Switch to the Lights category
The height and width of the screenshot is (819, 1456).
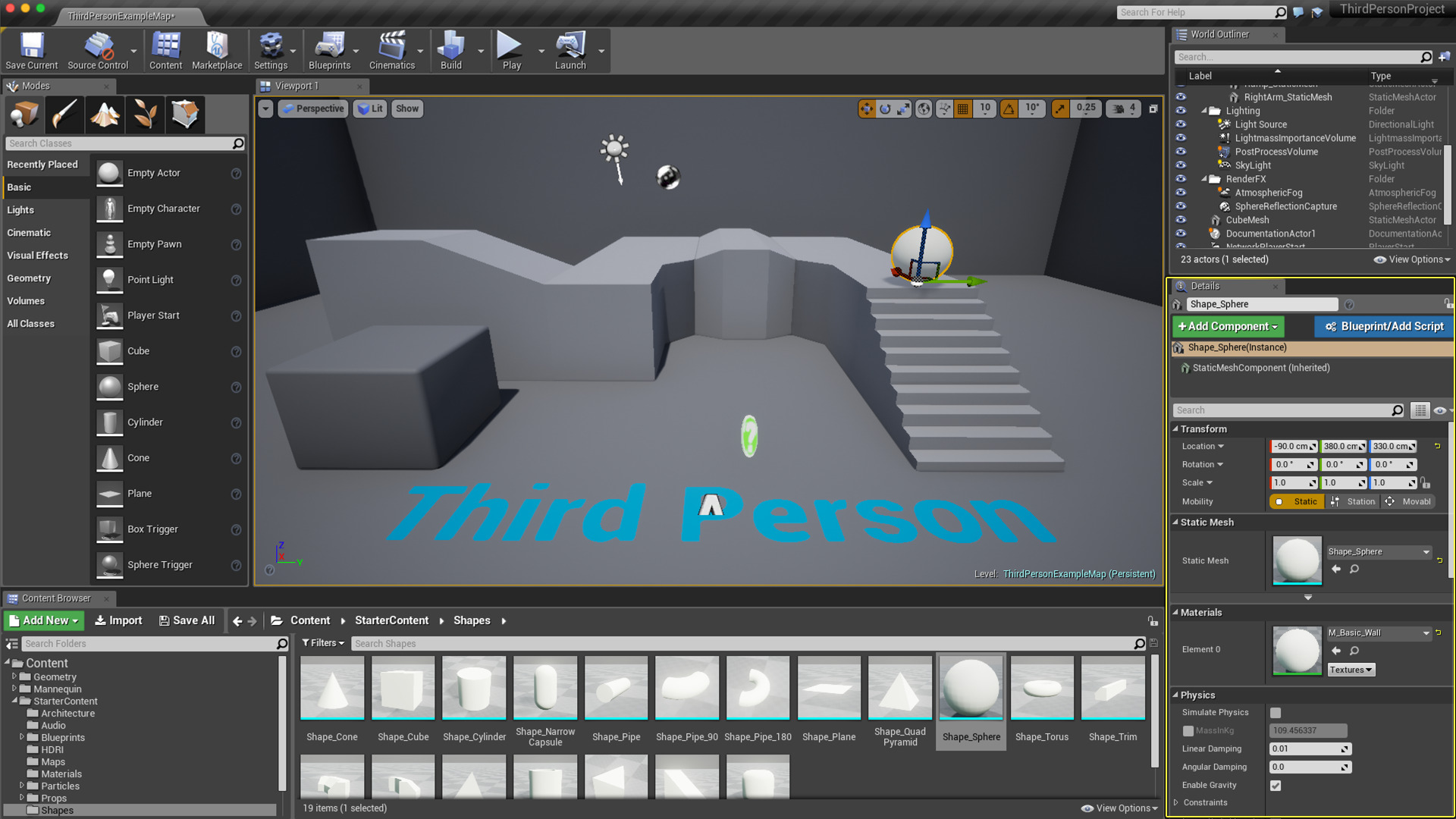click(20, 210)
